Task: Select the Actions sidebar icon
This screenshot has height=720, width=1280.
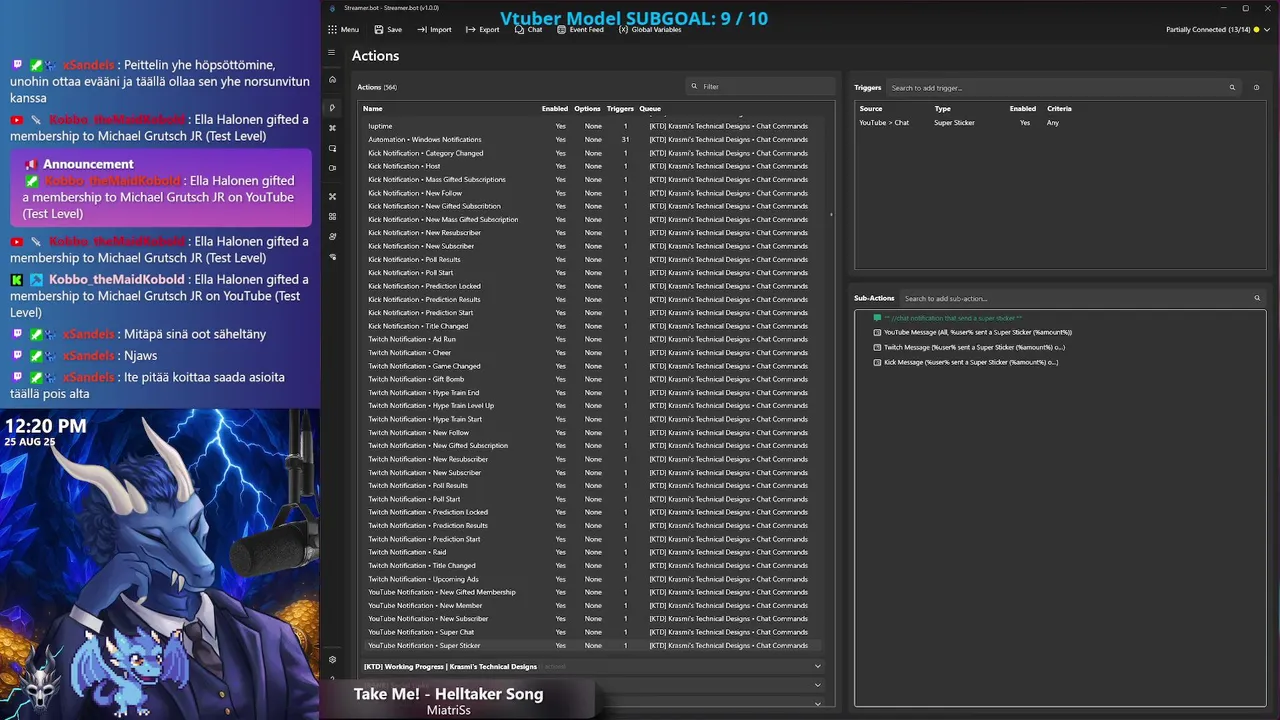Action: point(332,108)
